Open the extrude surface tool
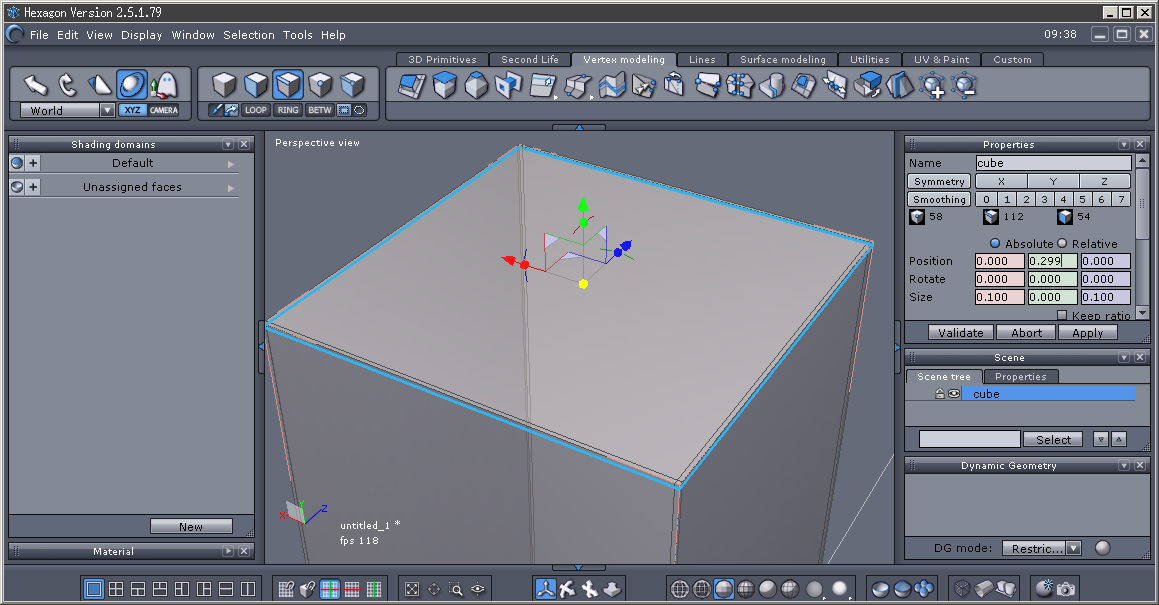The image size is (1159, 605). pos(412,85)
